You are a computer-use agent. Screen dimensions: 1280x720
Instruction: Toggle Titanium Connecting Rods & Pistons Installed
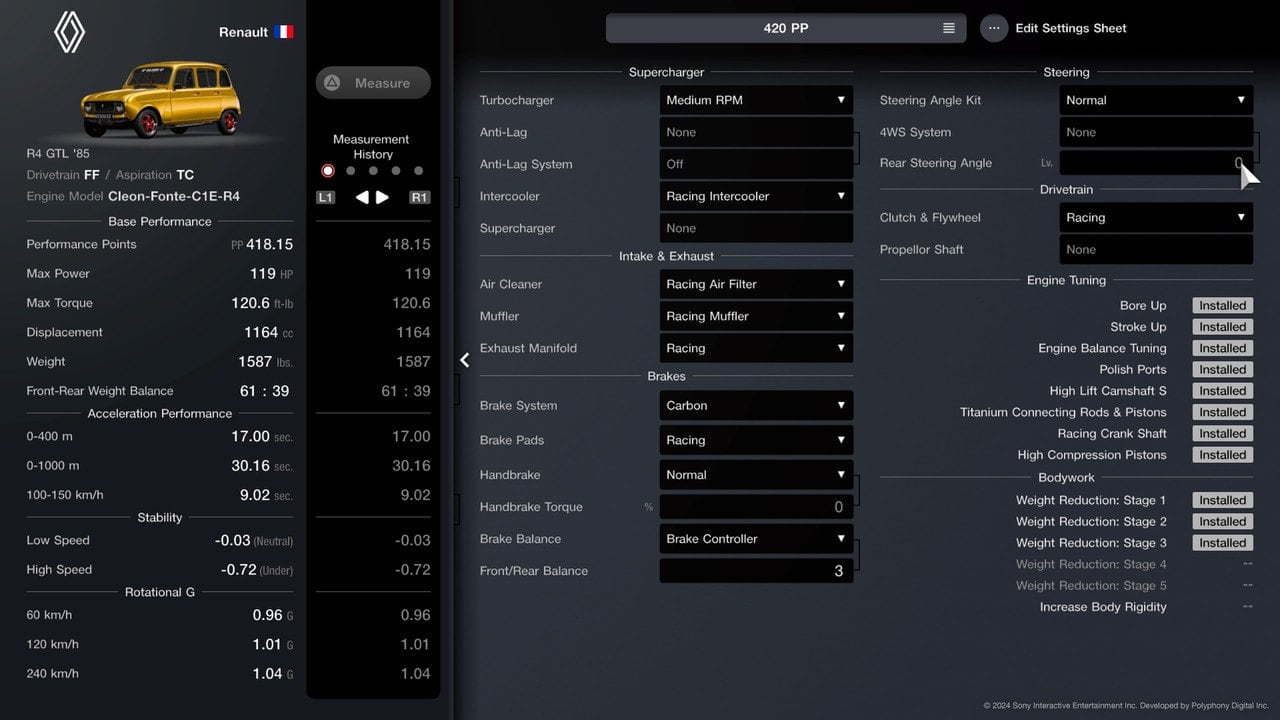(x=1222, y=412)
